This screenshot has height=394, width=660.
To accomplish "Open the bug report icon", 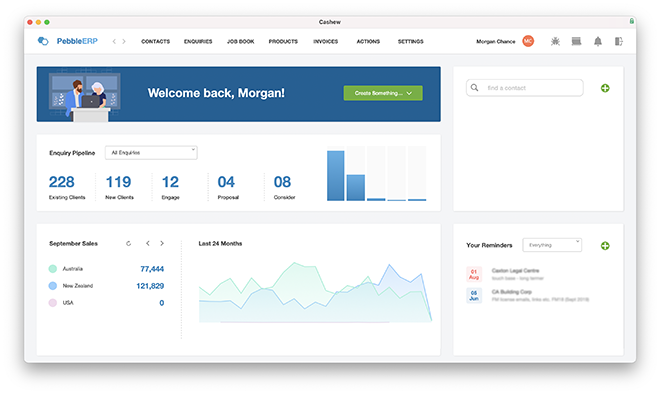I will [x=555, y=41].
